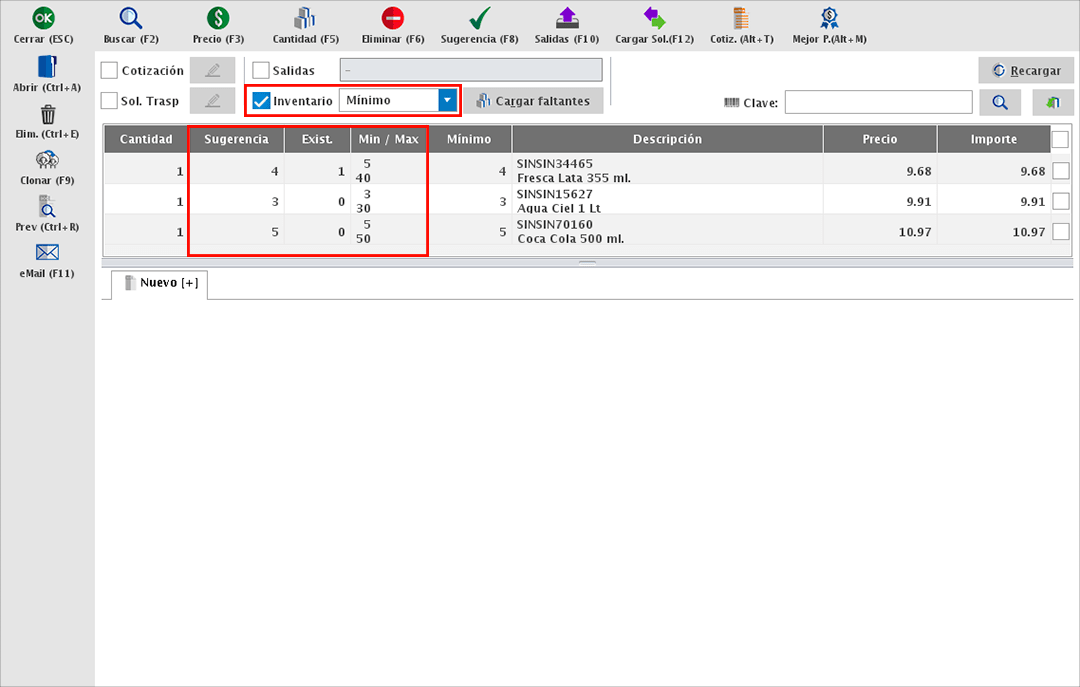The width and height of the screenshot is (1080, 687).
Task: Click the Buscar (F2) magnifier icon
Action: pyautogui.click(x=131, y=18)
